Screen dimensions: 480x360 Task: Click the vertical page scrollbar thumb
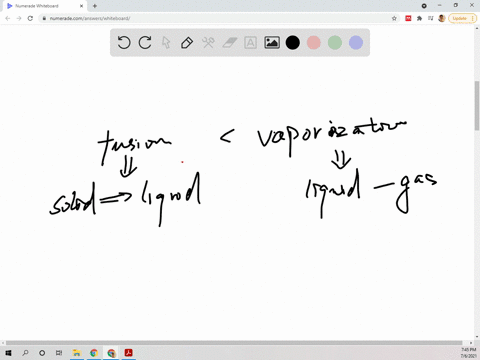coord(477,106)
